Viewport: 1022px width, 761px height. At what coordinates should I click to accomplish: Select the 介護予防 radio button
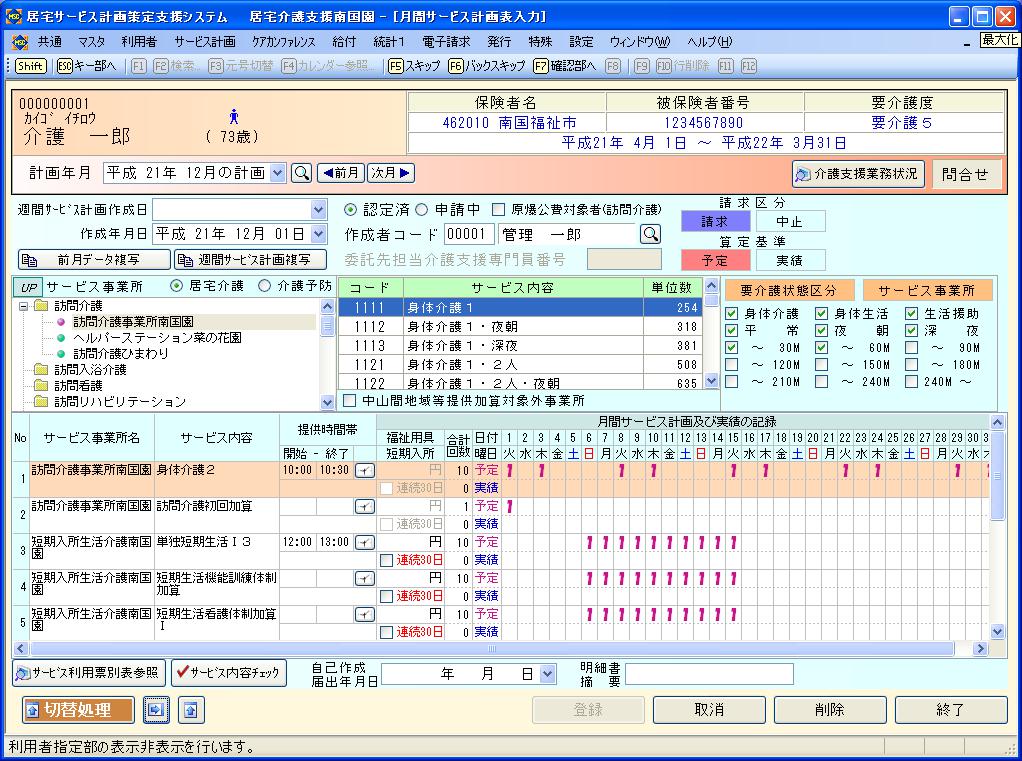coord(265,286)
